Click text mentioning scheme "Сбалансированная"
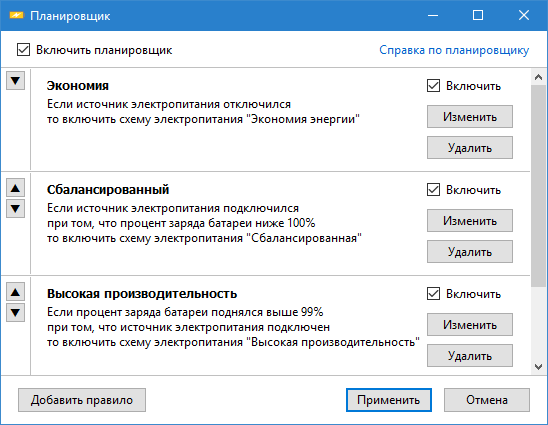 click(x=204, y=238)
